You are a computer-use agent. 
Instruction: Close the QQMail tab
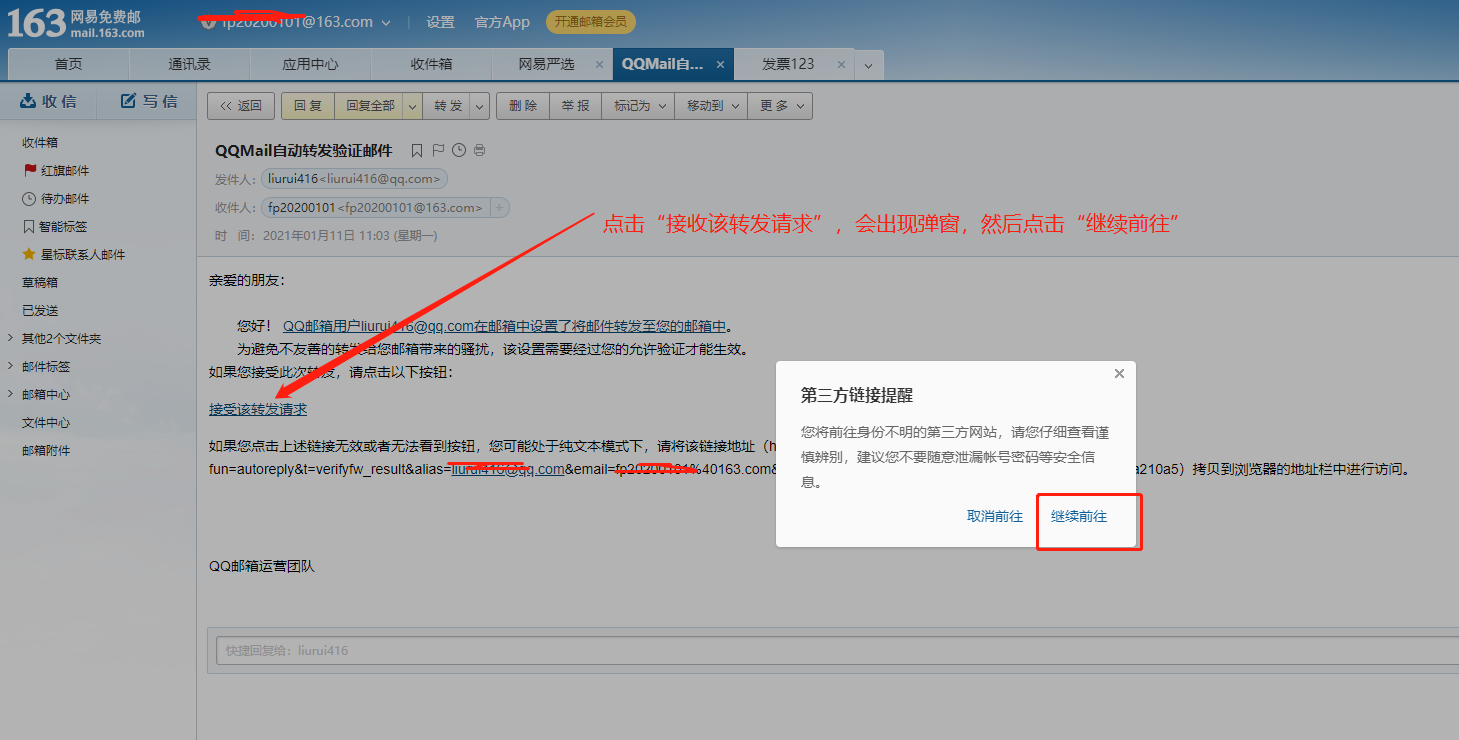click(719, 64)
